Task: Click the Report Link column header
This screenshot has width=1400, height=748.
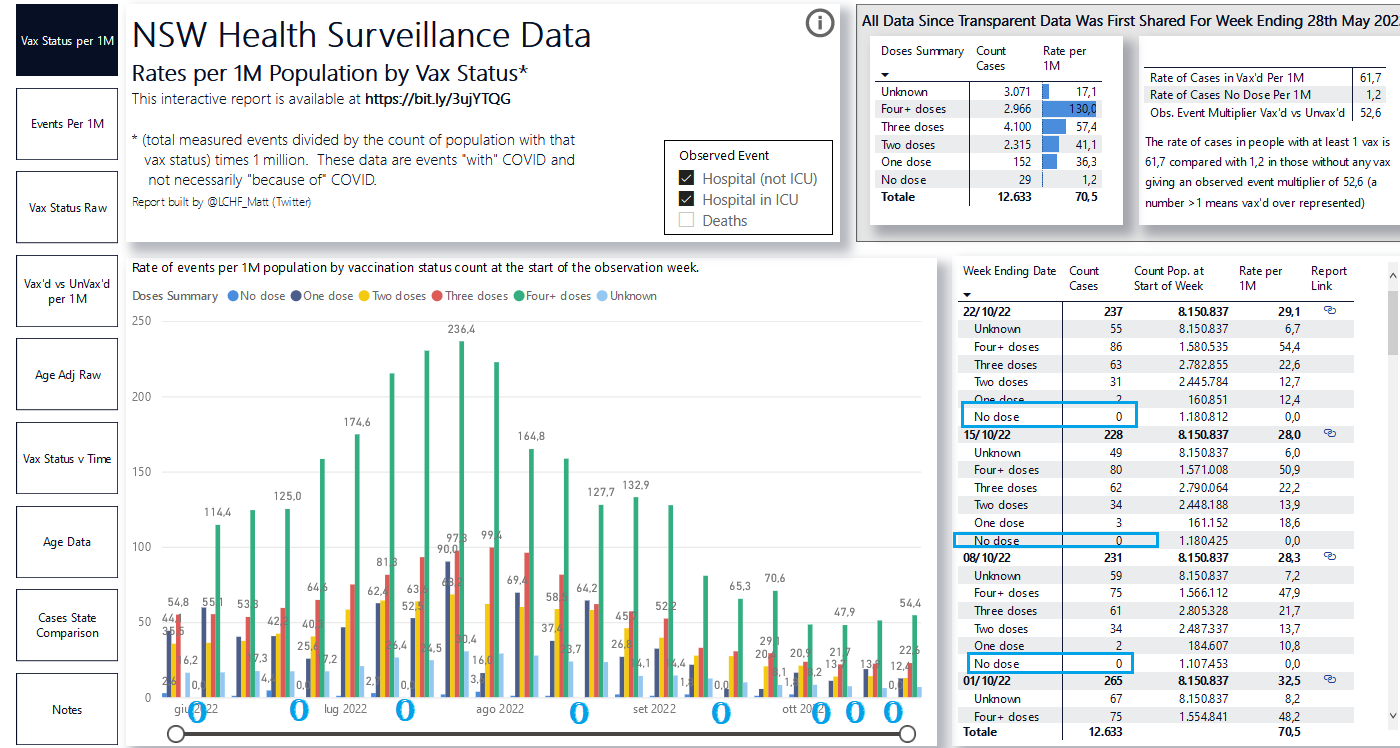Action: click(x=1329, y=278)
